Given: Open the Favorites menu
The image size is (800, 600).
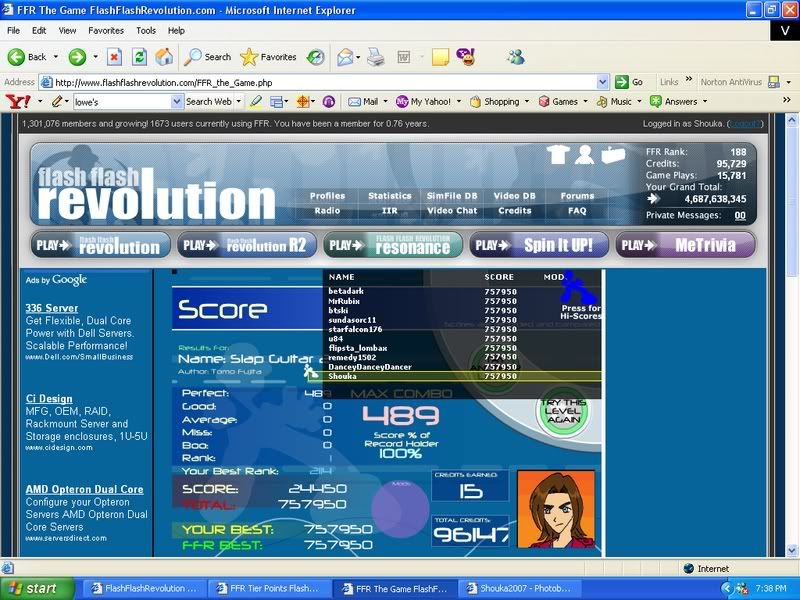Looking at the screenshot, I should (x=105, y=31).
